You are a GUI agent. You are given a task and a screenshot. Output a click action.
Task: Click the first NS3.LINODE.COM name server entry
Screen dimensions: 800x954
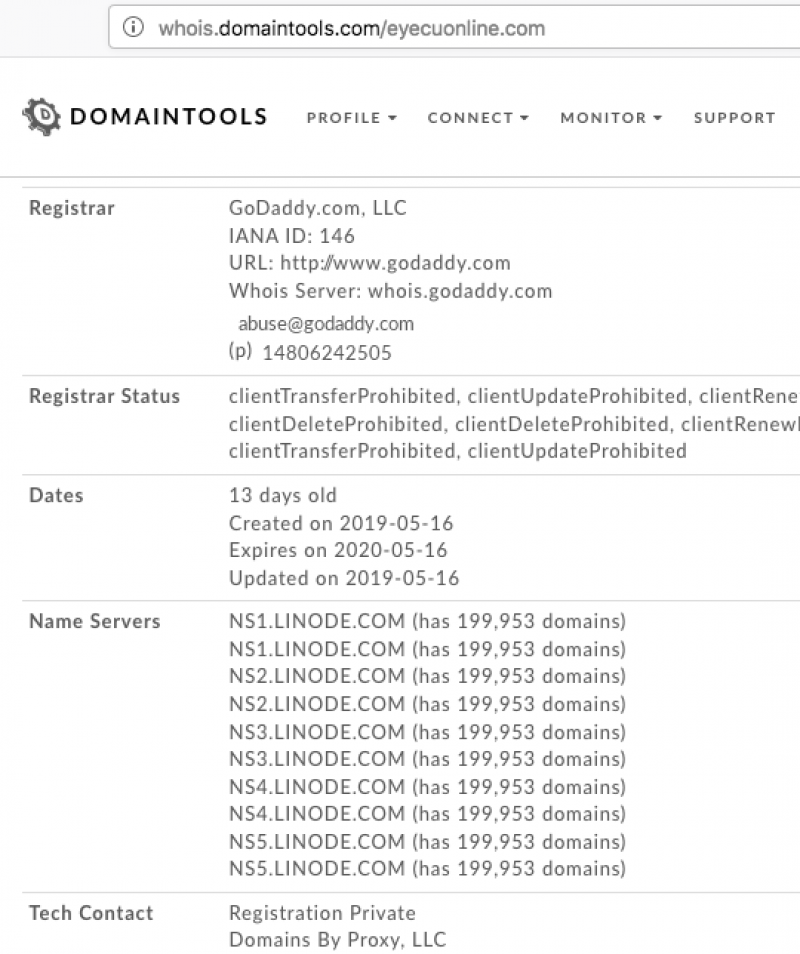point(318,732)
